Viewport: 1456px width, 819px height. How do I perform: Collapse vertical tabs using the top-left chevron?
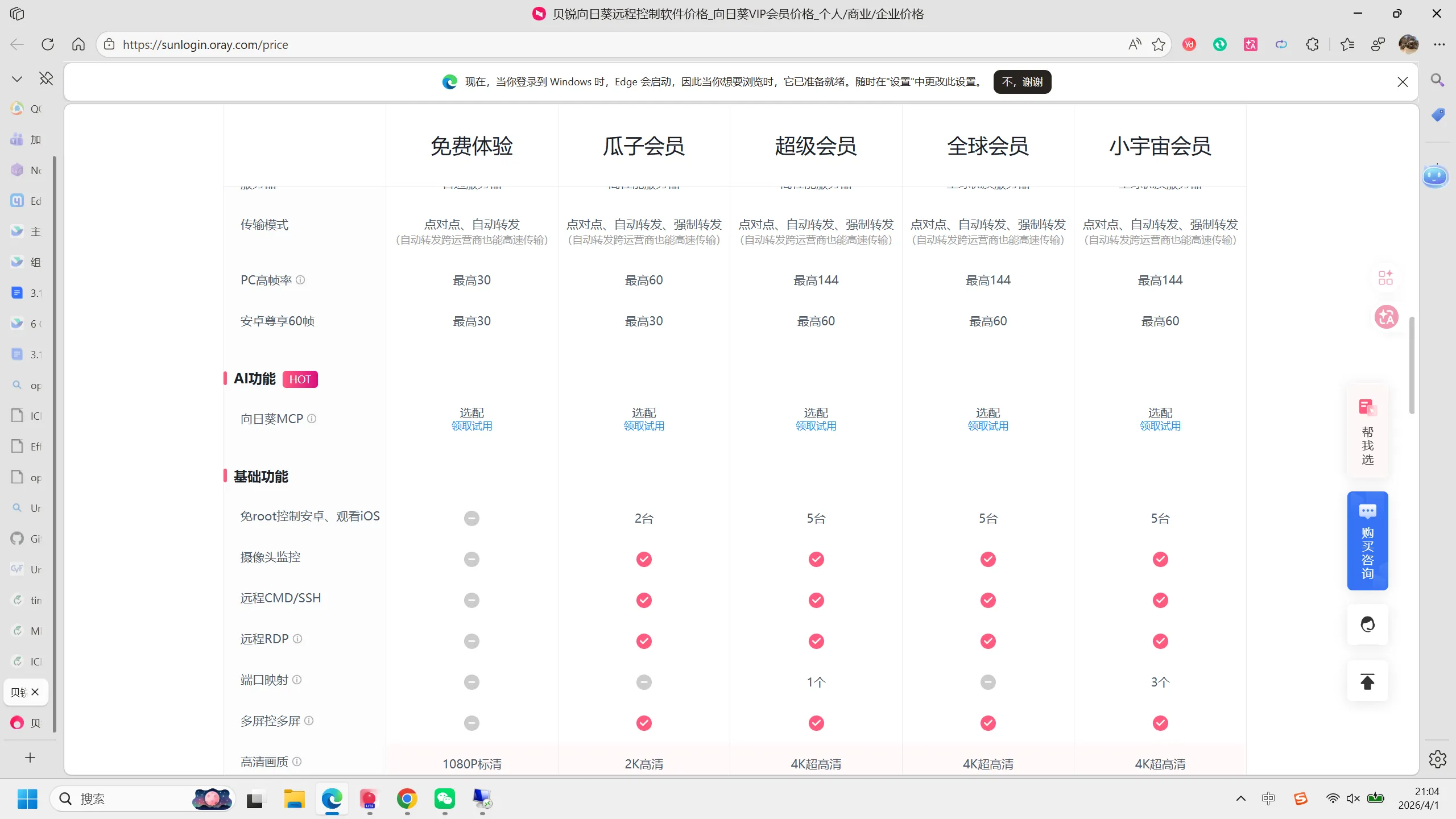coord(16,78)
